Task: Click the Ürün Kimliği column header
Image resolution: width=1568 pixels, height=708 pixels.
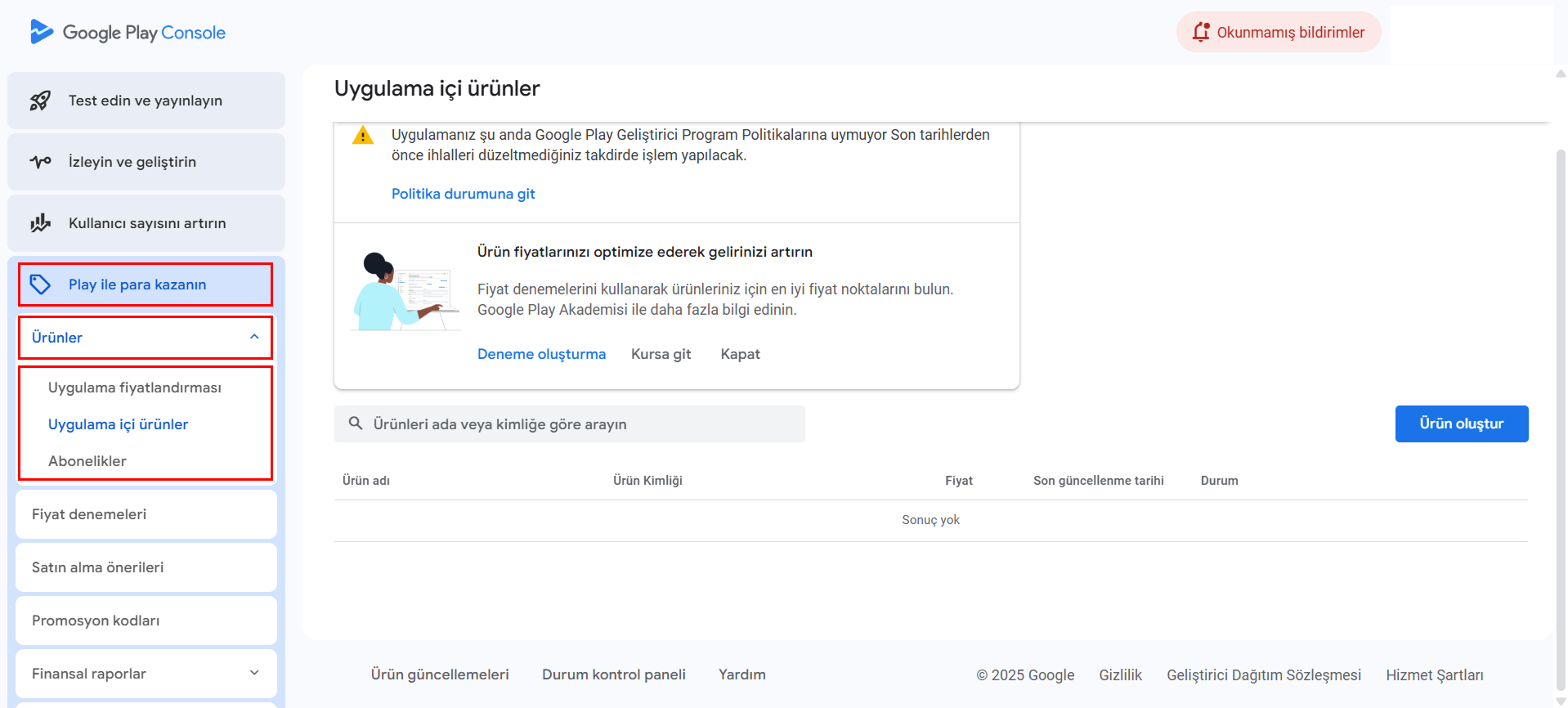Action: [648, 481]
